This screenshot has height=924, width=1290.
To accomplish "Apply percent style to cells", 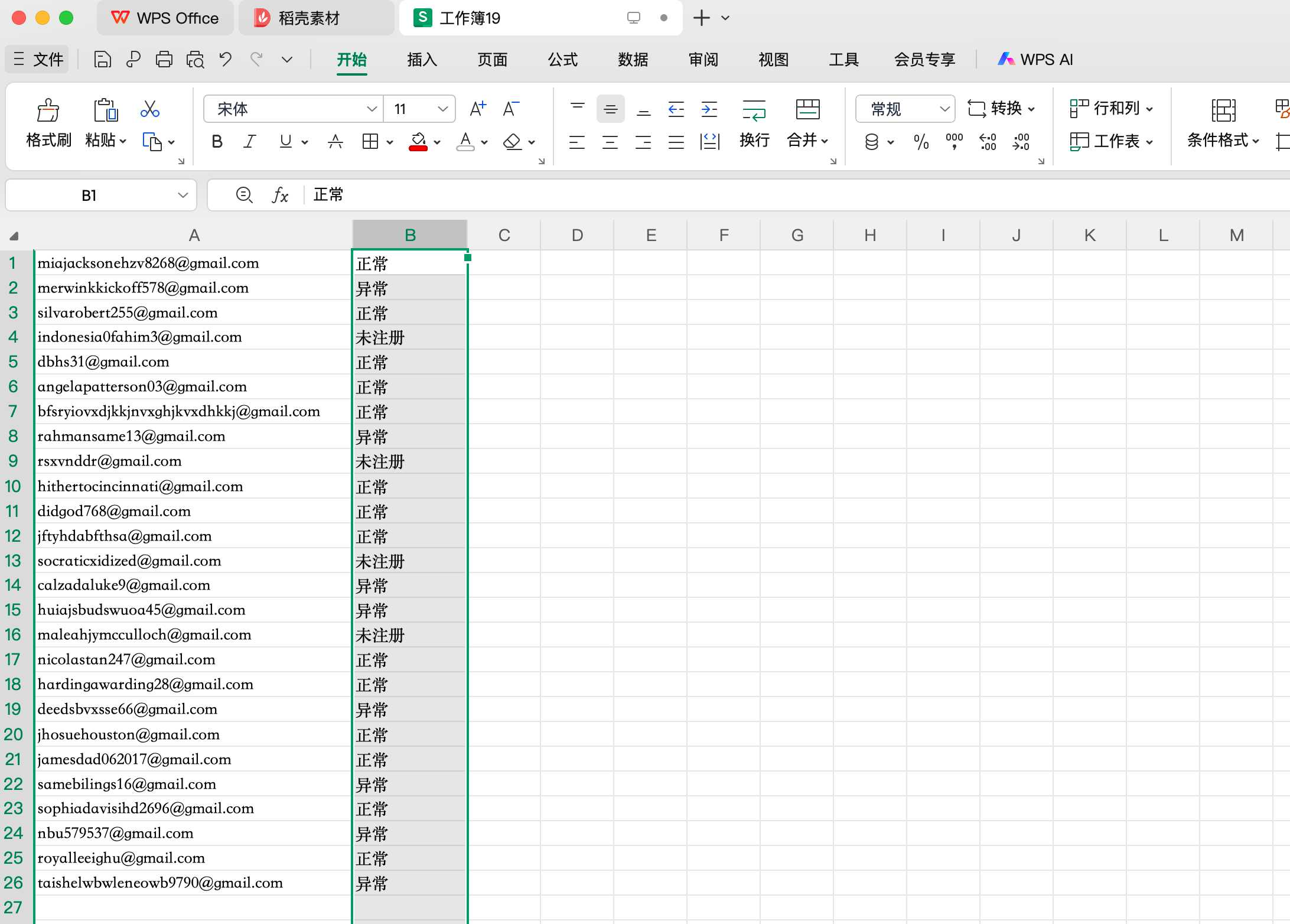I will click(921, 142).
